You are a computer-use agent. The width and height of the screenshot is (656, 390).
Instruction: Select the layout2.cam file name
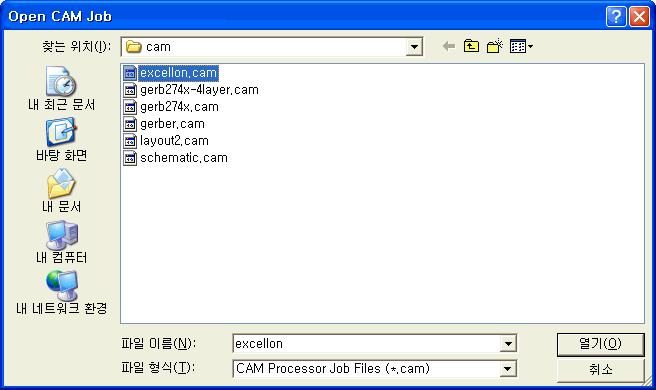coord(174,141)
